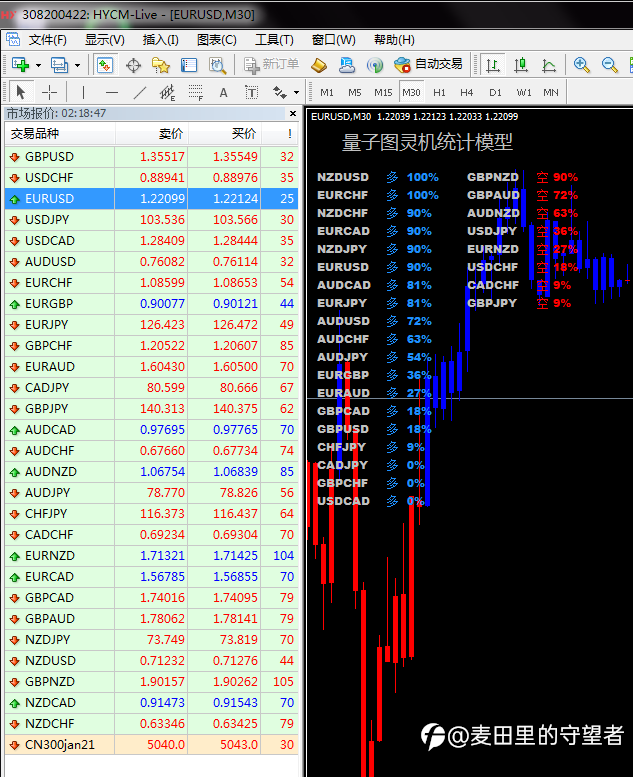
Task: Click the zoom in magnifier icon
Action: (x=581, y=65)
